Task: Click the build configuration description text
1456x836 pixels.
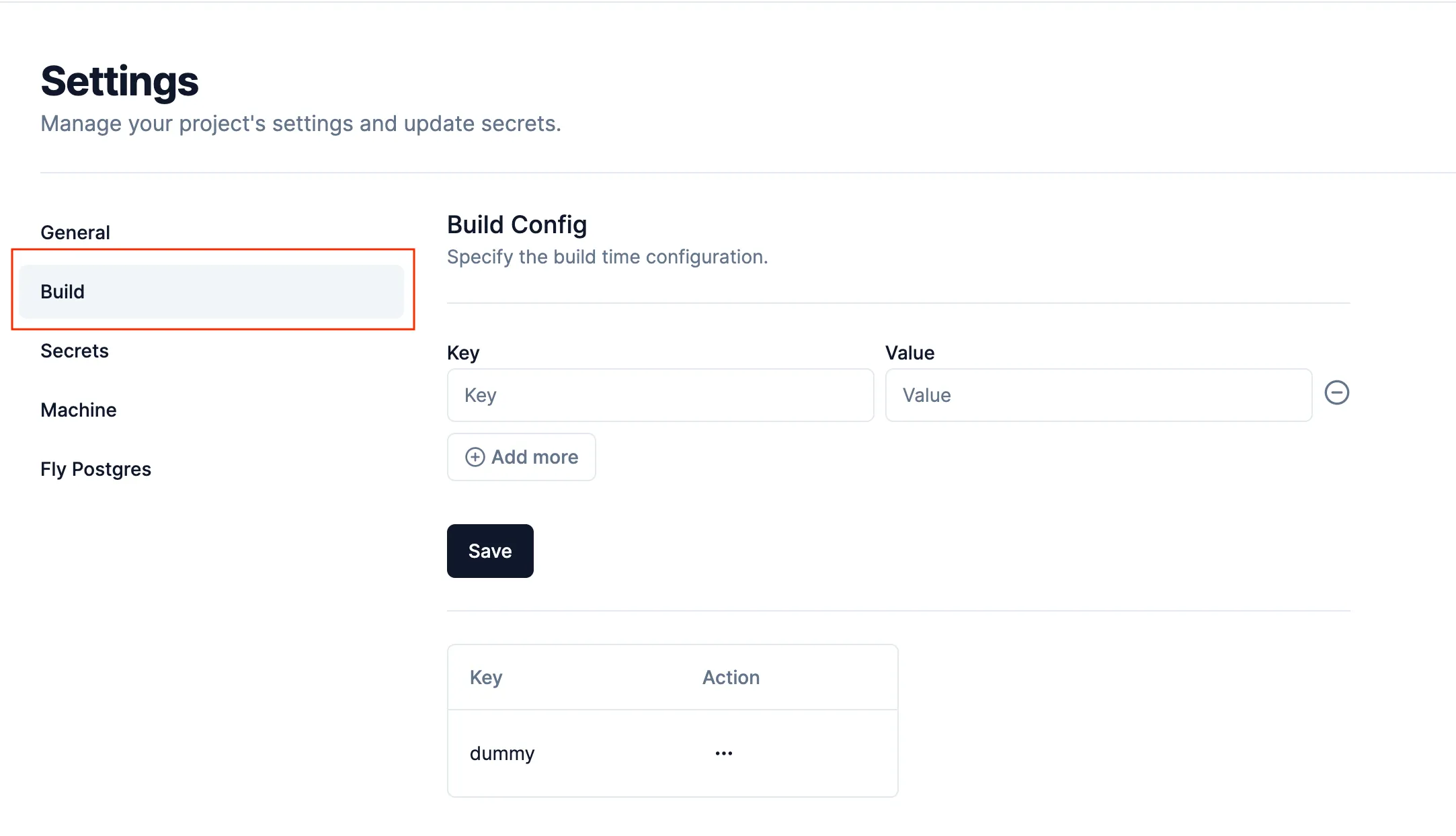Action: click(606, 256)
